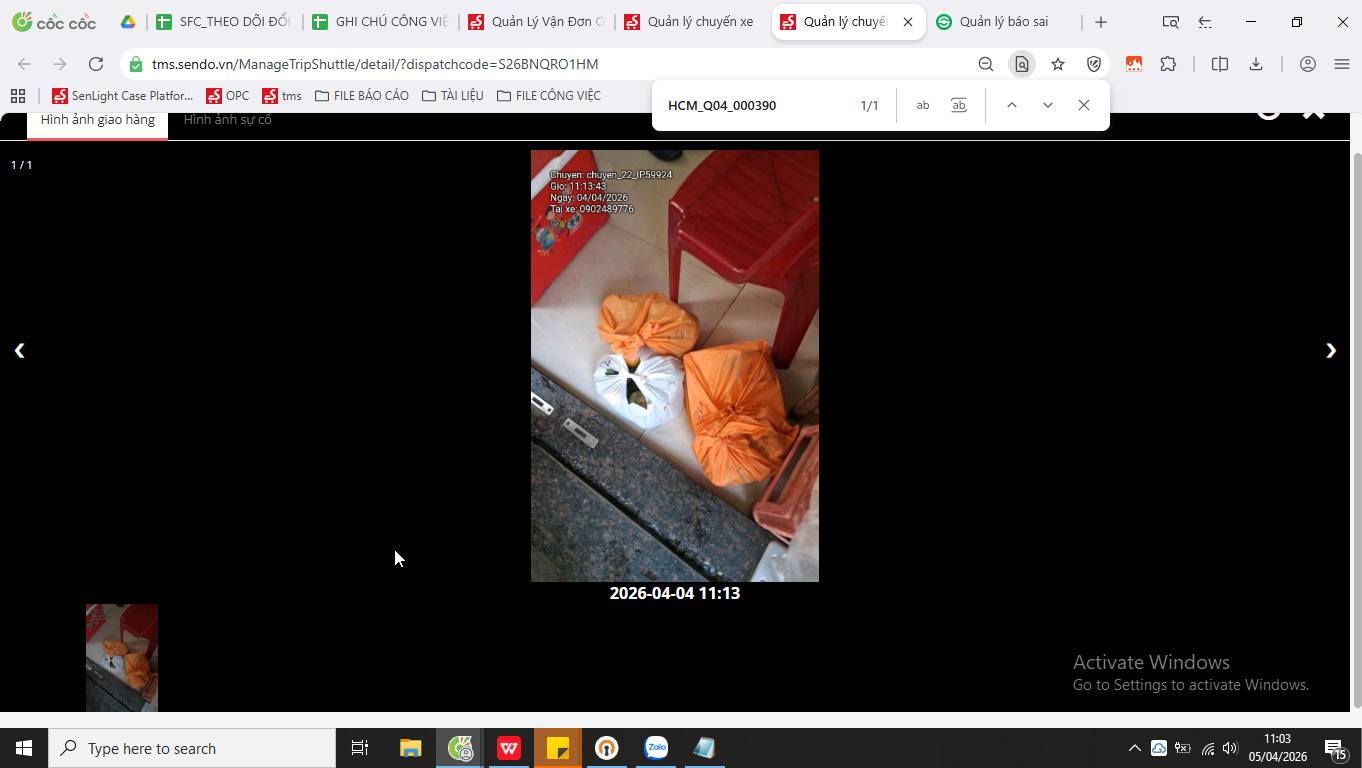
Task: Open the volume control in system tray
Action: coord(1230,748)
